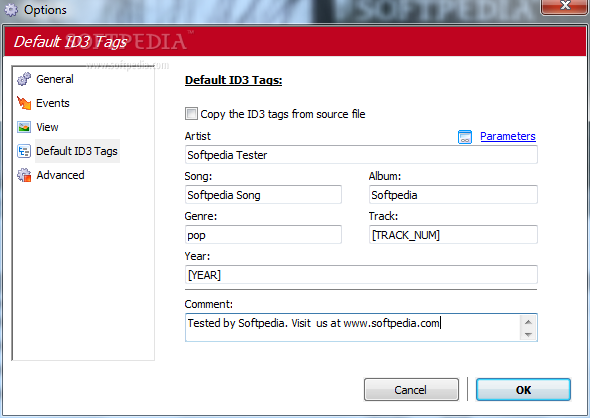
Task: Click the Genre field containing pop
Action: coord(263,235)
